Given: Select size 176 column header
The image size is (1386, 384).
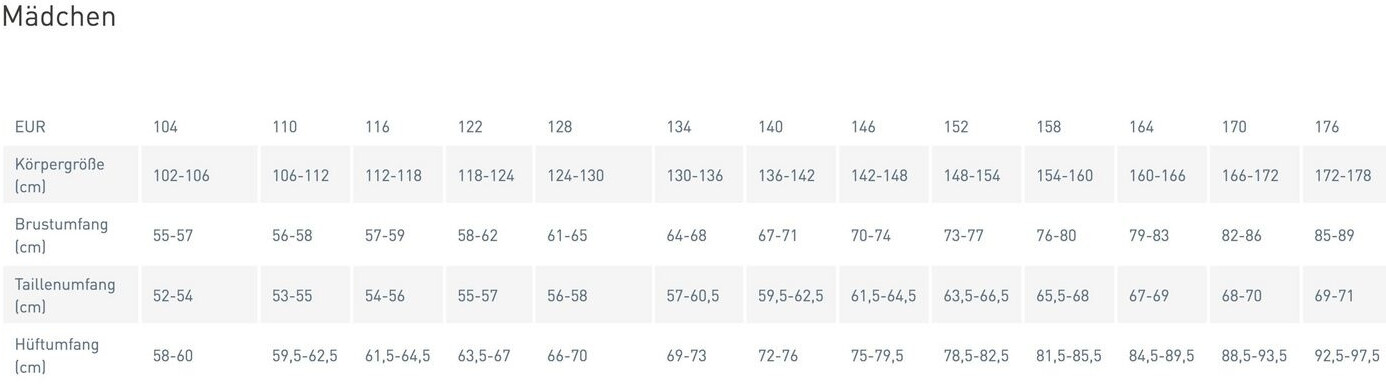Looking at the screenshot, I should [x=1327, y=127].
